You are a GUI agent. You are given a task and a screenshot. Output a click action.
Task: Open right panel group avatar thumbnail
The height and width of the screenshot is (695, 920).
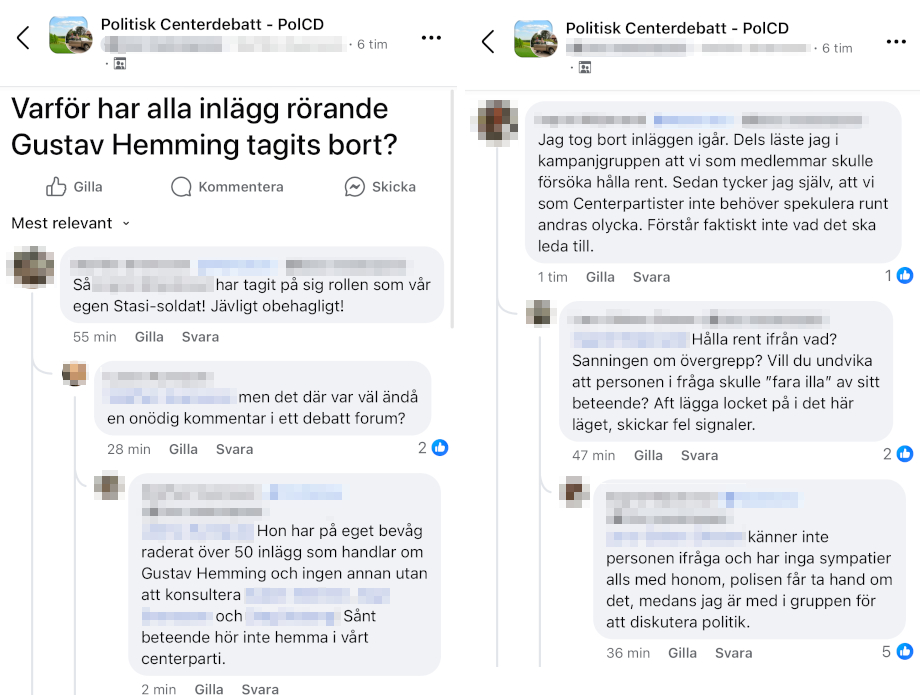point(535,39)
